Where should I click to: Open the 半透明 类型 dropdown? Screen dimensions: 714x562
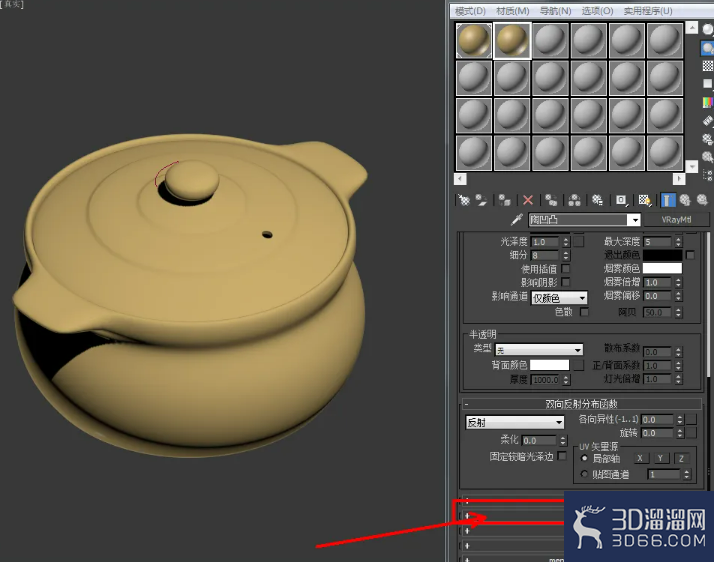tap(539, 350)
